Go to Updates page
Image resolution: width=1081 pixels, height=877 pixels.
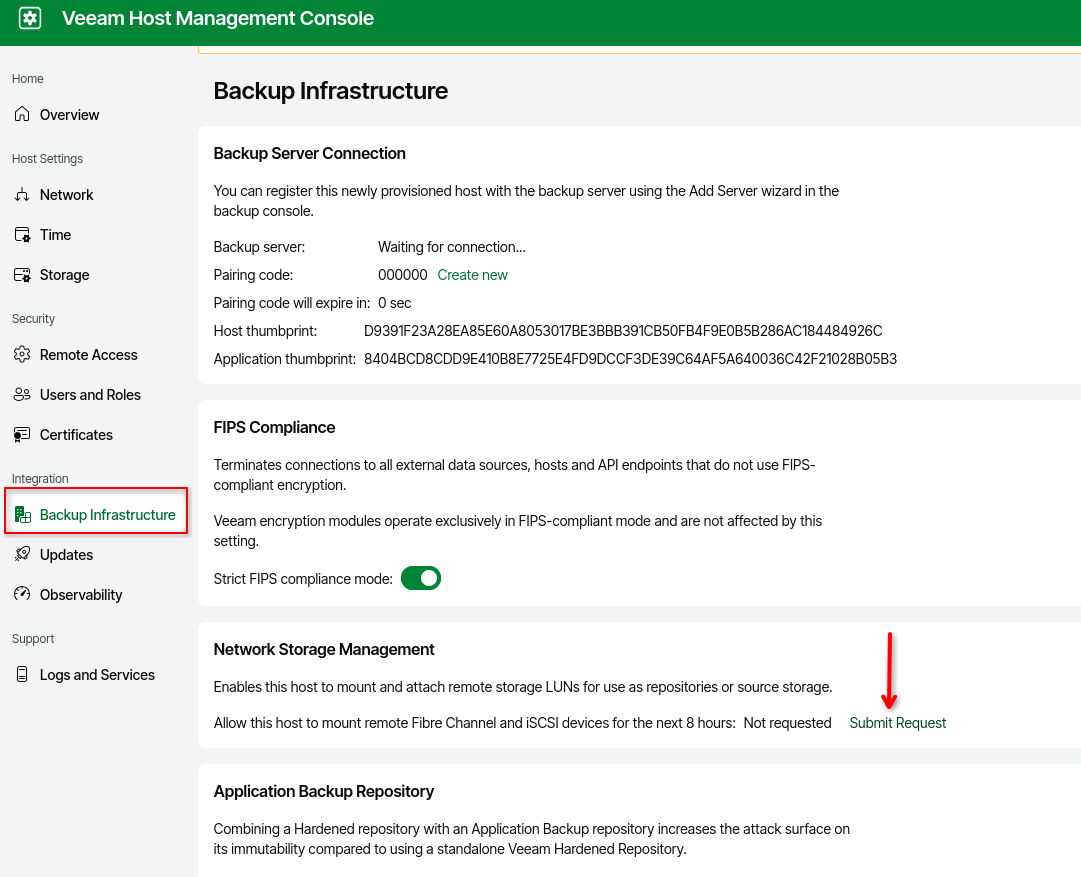[x=66, y=554]
